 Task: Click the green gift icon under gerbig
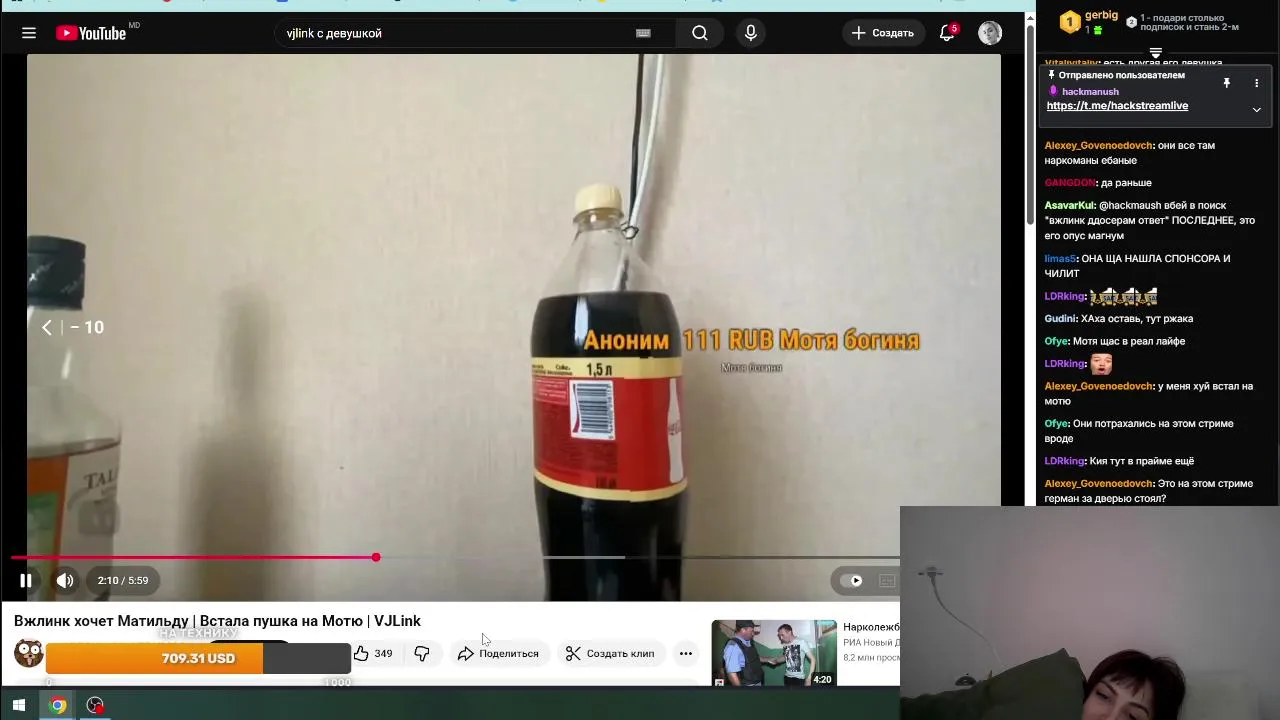pyautogui.click(x=1097, y=31)
